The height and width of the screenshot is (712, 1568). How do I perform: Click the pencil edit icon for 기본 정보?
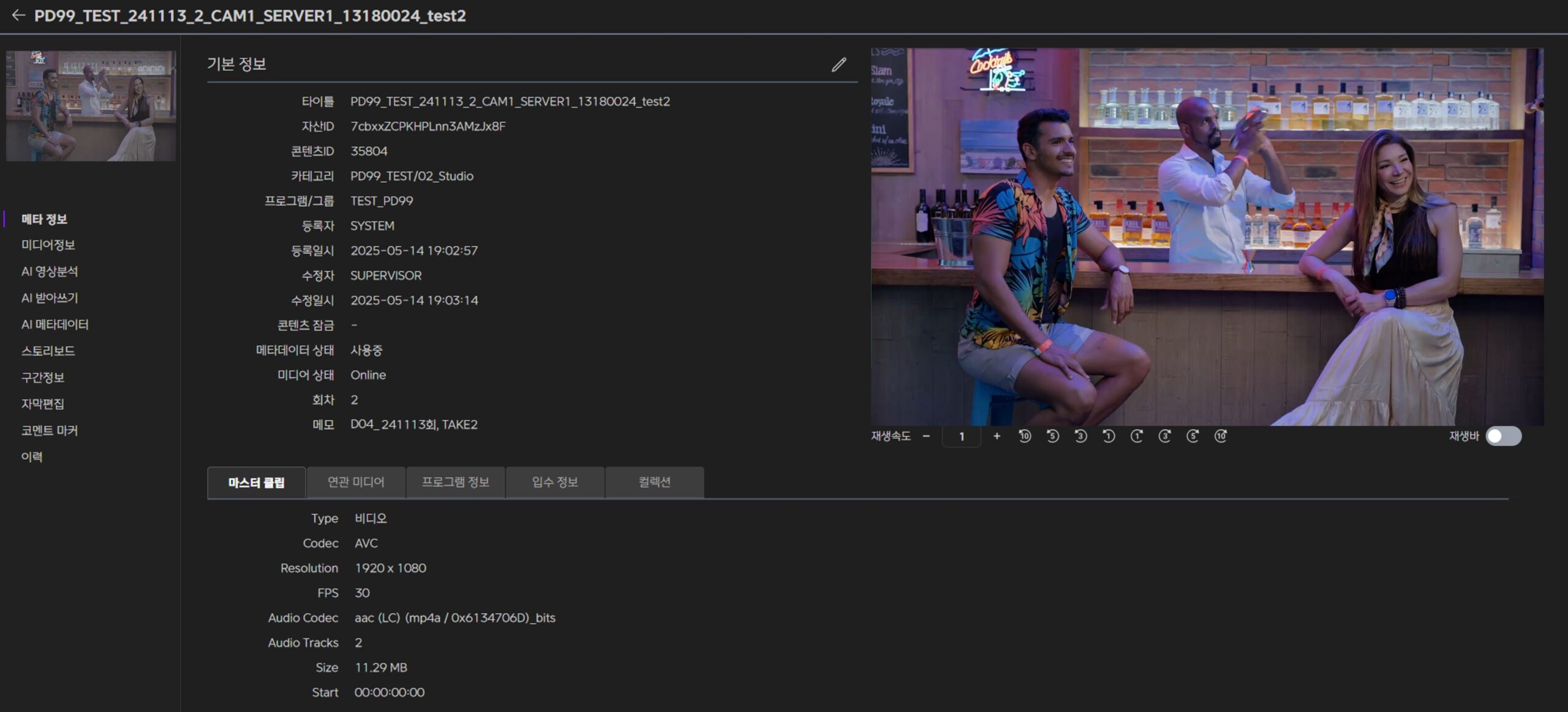click(839, 65)
